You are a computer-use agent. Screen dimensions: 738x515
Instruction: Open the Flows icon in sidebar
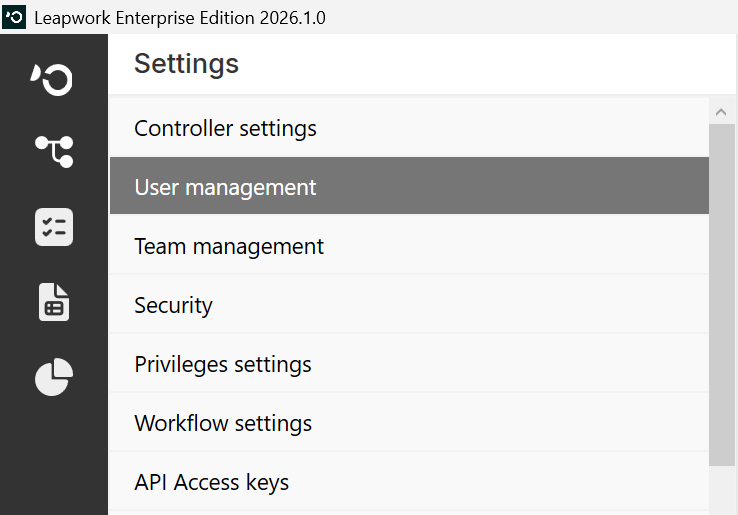(54, 152)
